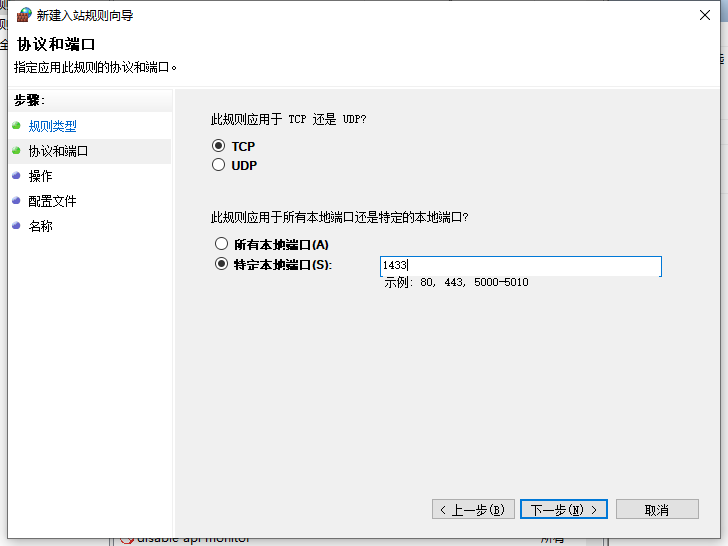Choose 特定本地端口 (specific local ports)
The image size is (728, 546).
(221, 265)
